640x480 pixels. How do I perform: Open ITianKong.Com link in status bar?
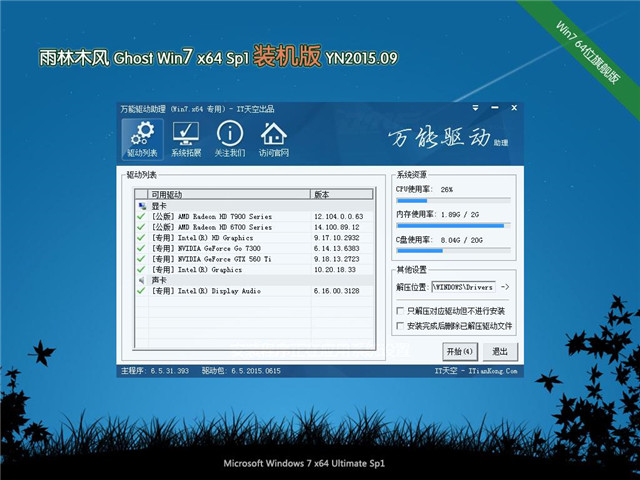[493, 371]
